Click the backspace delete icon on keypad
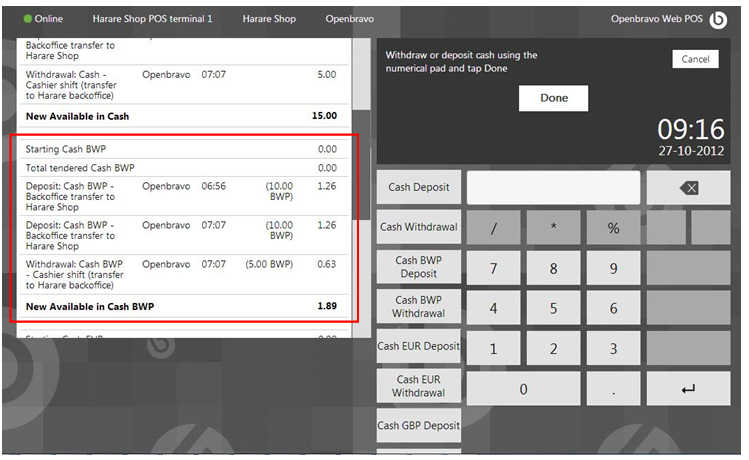The width and height of the screenshot is (749, 460). [688, 188]
